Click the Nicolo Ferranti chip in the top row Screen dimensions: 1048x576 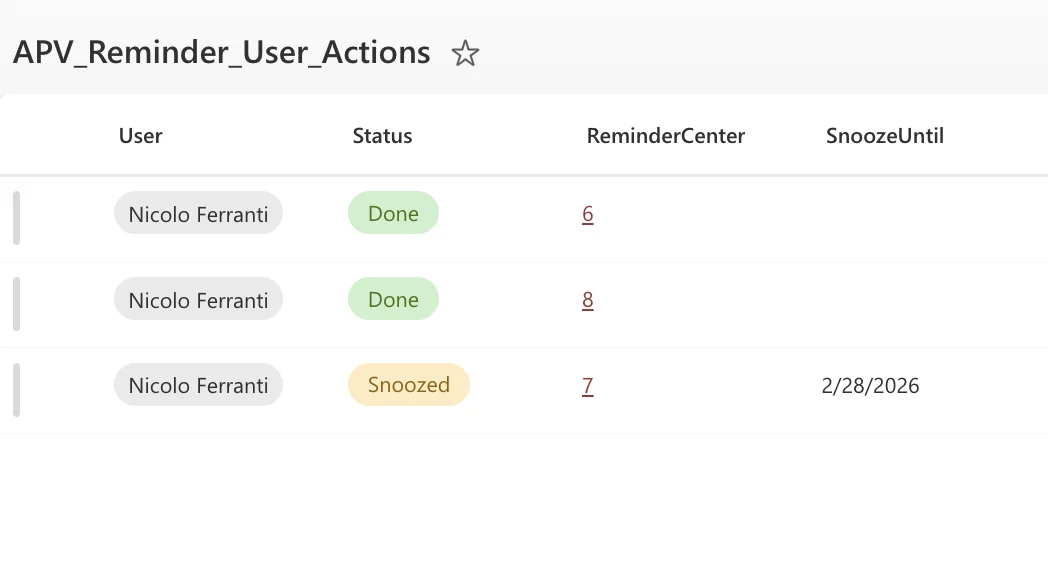[198, 213]
